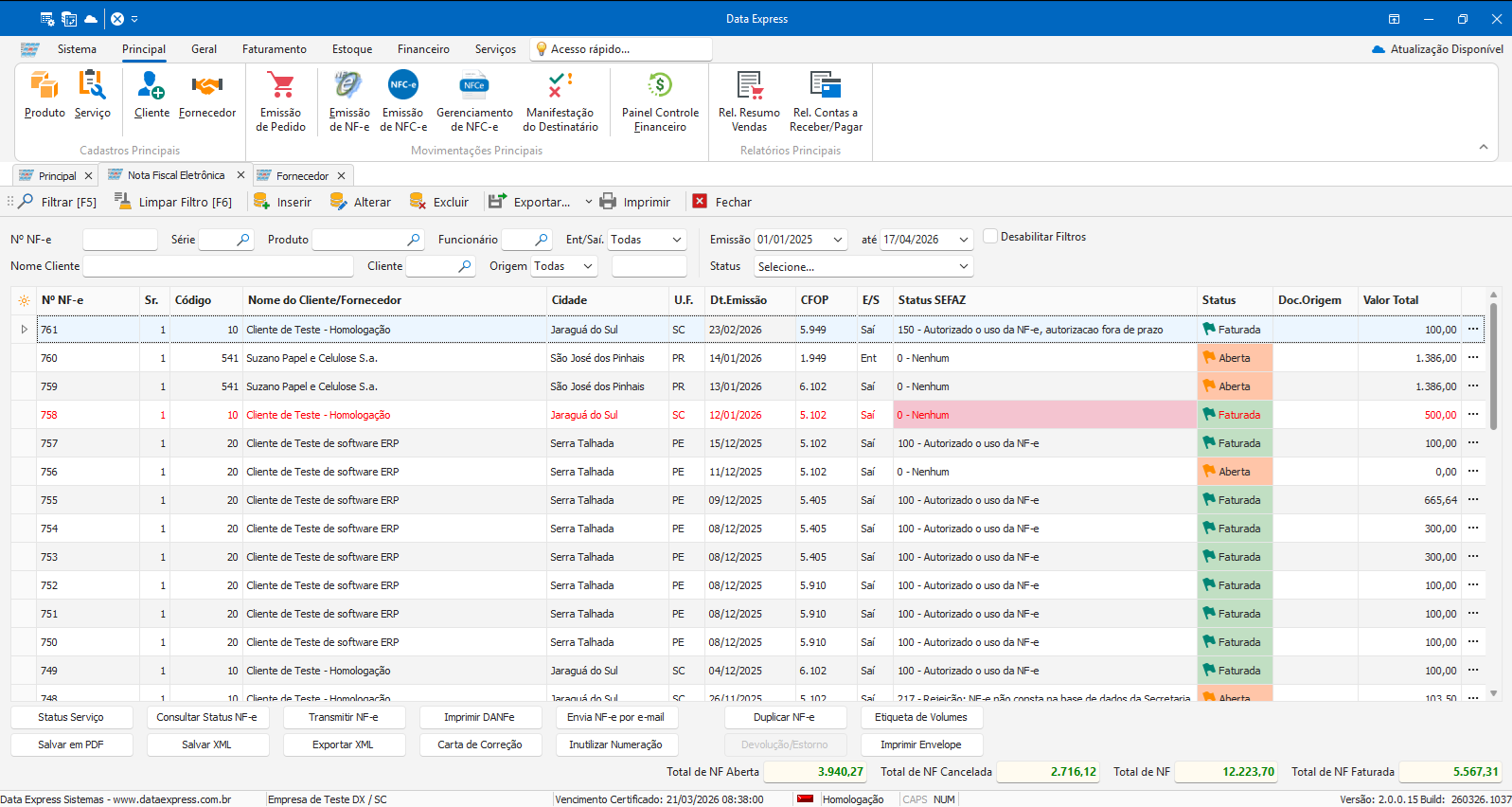Switch to the Fornecedor document tab
Screen dimensions: 1512x807
point(302,176)
